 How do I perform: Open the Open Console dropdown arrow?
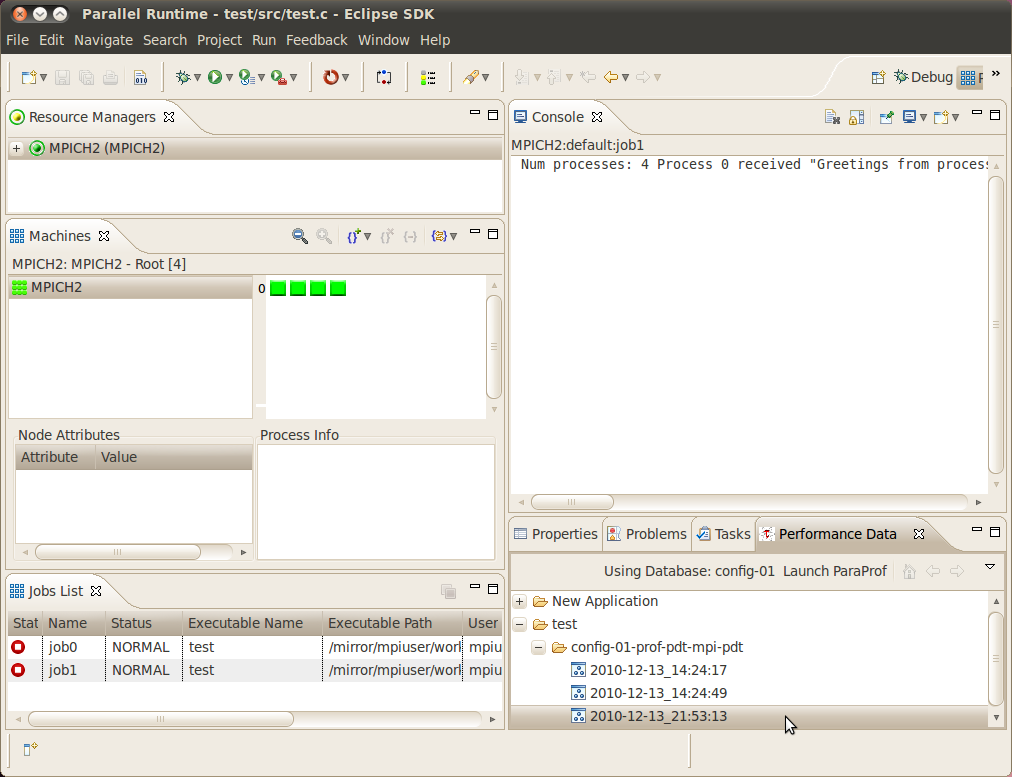(955, 117)
